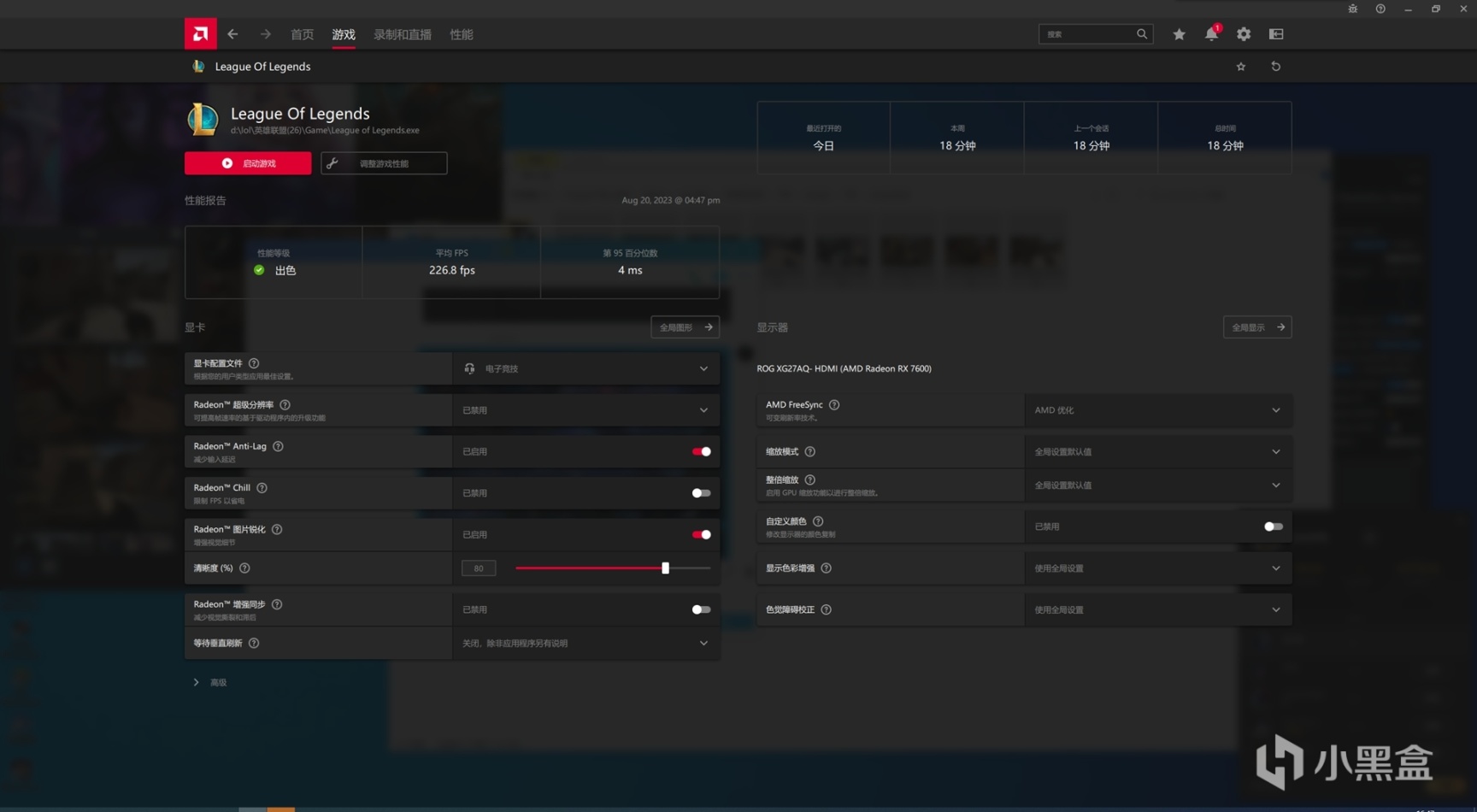Show help for 显示色彩增强

pyautogui.click(x=827, y=568)
